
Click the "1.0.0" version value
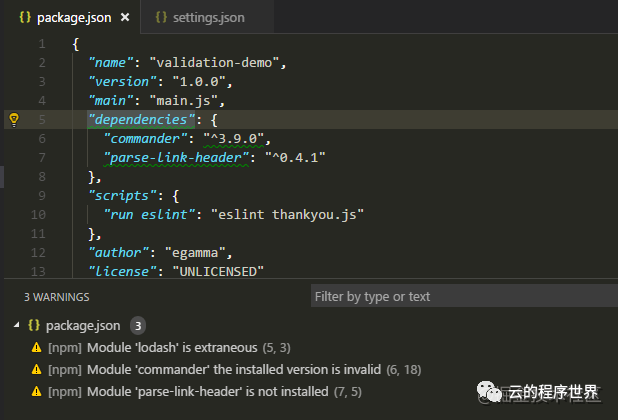pyautogui.click(x=199, y=82)
